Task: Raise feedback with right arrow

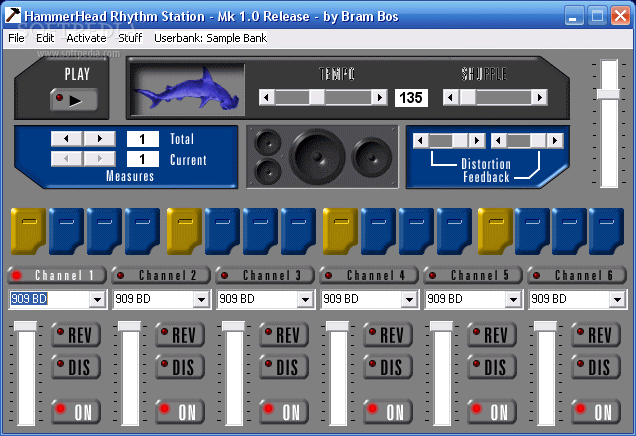Action: (555, 141)
